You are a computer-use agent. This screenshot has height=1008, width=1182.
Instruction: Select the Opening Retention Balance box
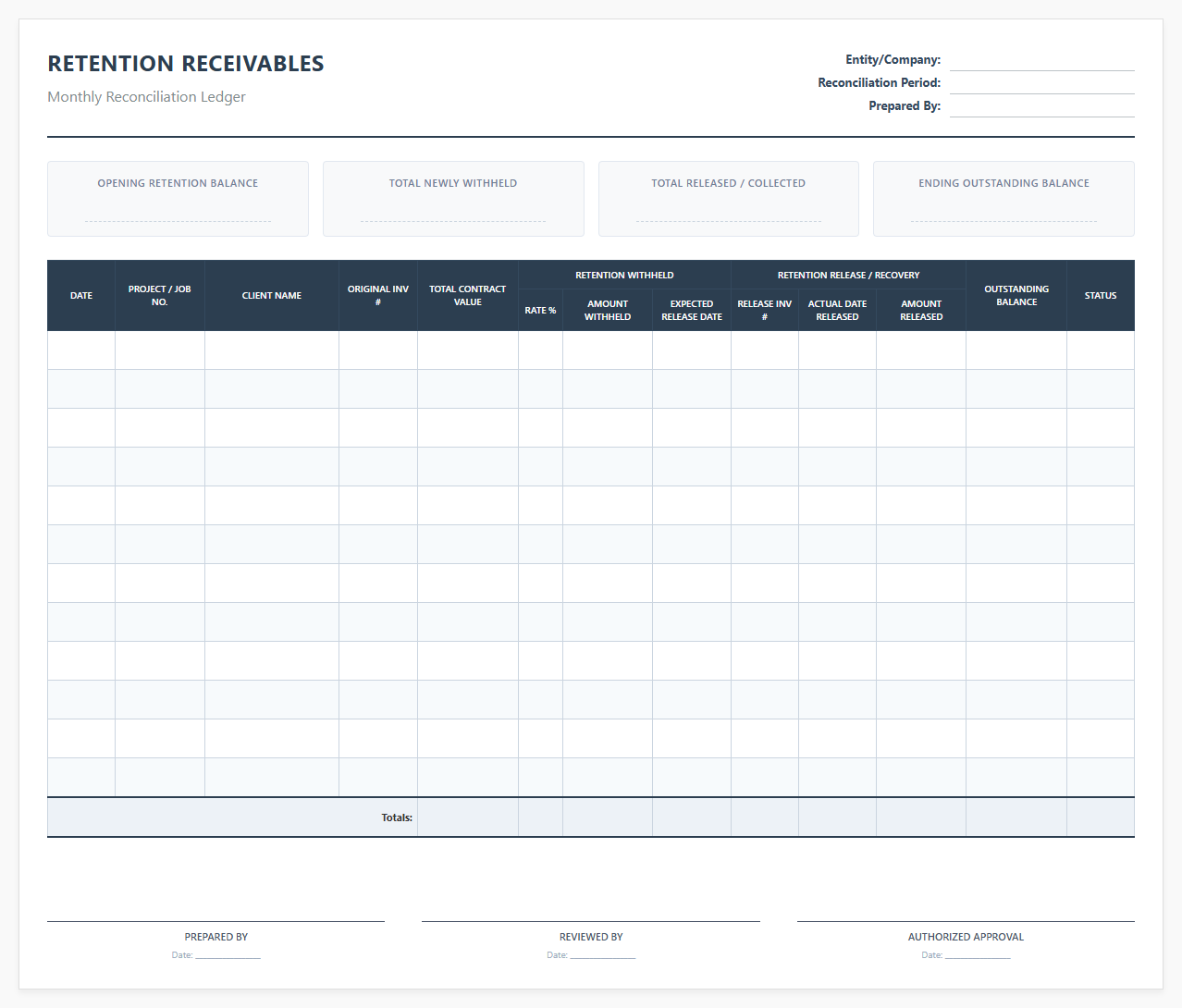coord(178,199)
